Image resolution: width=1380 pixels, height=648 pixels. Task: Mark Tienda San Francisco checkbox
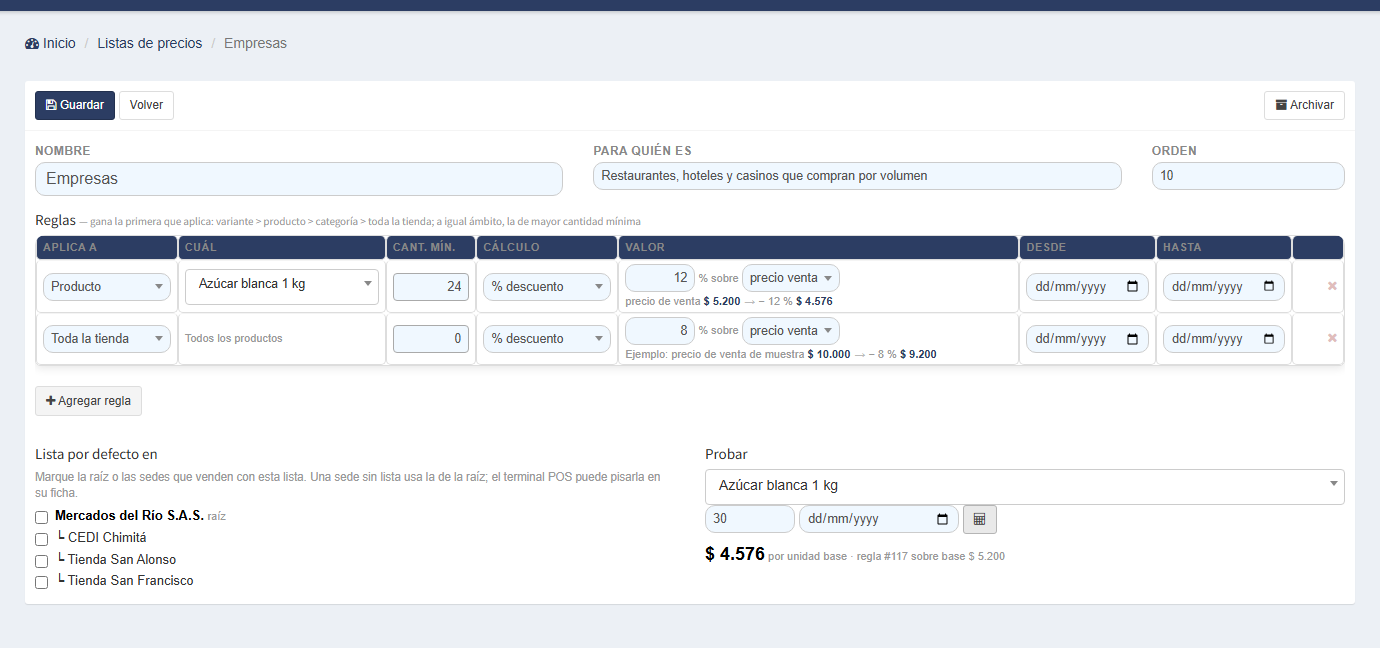(42, 582)
